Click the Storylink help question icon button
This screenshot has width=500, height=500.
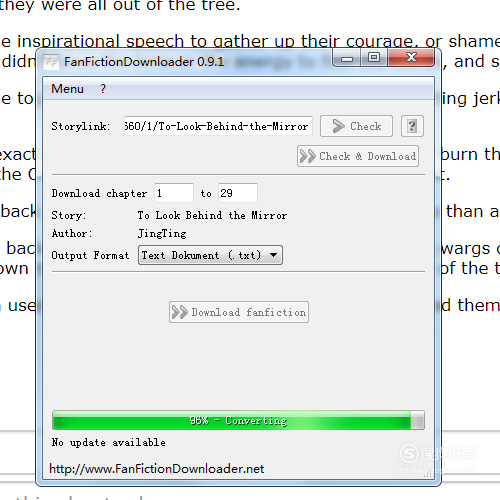click(x=412, y=126)
